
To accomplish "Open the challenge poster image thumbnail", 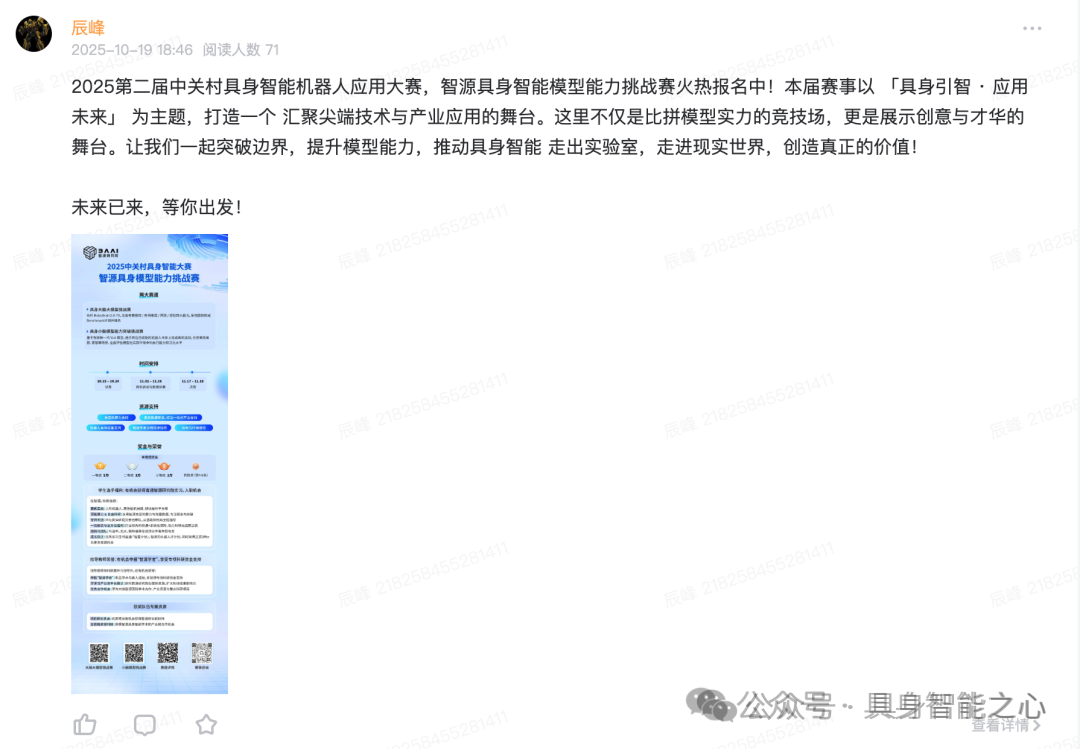I will click(149, 464).
